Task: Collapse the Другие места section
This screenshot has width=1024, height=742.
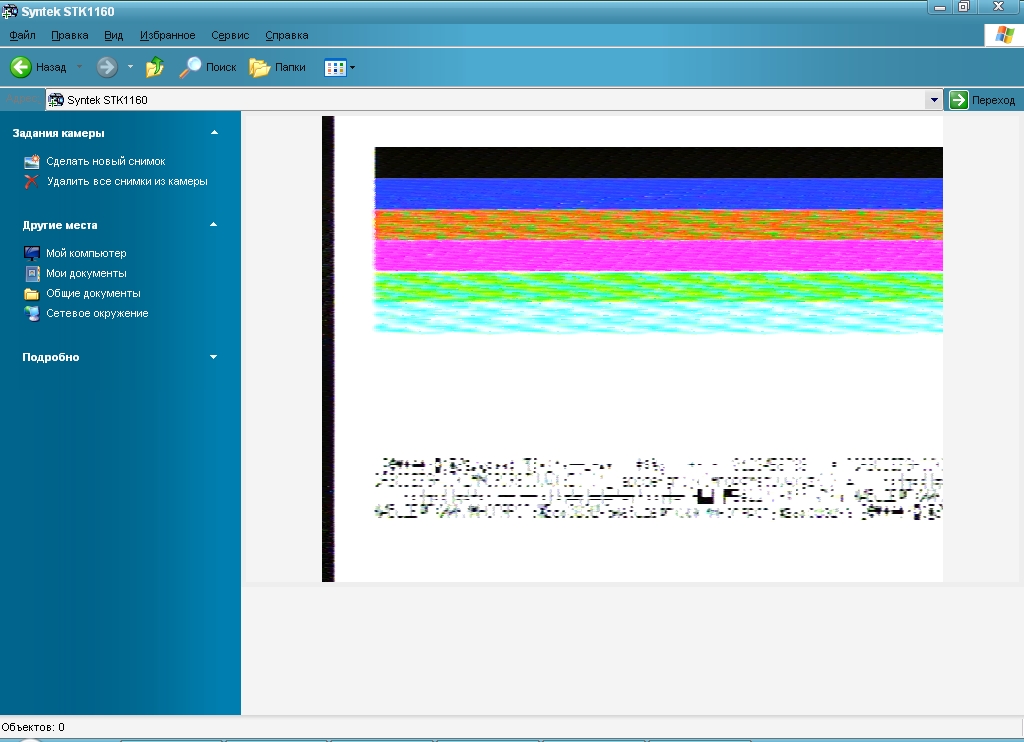Action: click(x=213, y=225)
